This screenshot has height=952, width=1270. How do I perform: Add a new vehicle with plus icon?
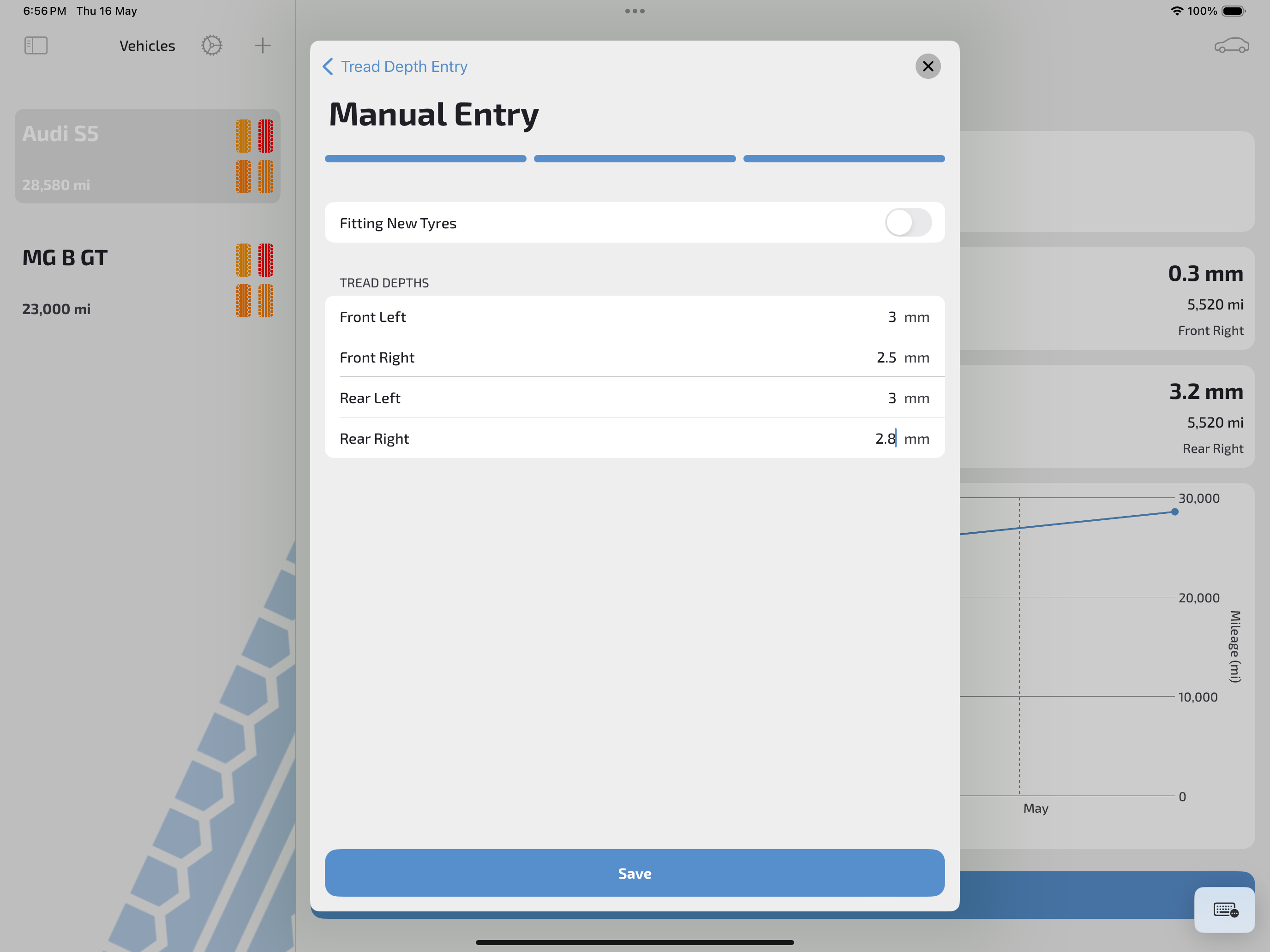coord(263,45)
